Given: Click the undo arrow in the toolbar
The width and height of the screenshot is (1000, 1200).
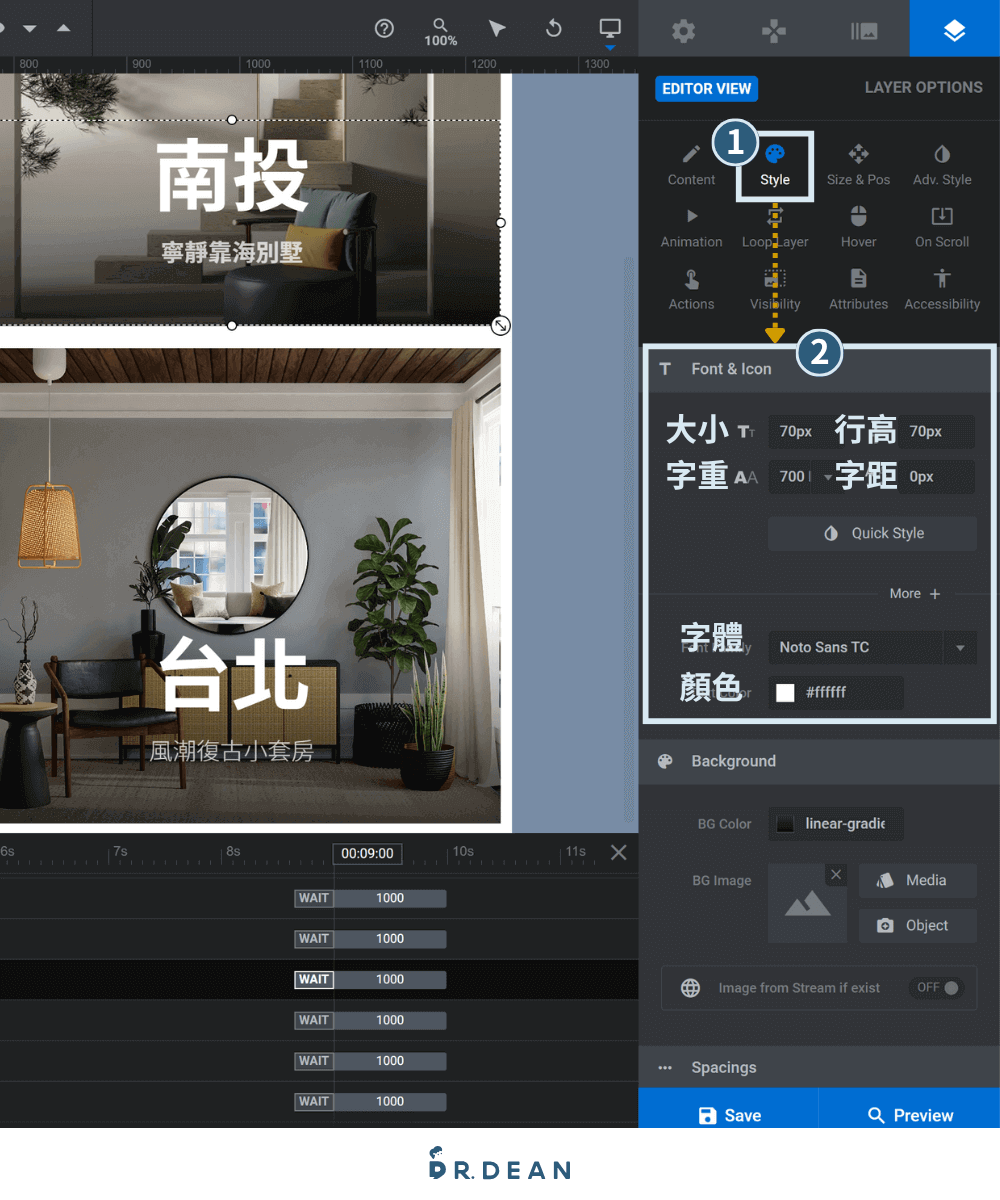Looking at the screenshot, I should pos(553,28).
